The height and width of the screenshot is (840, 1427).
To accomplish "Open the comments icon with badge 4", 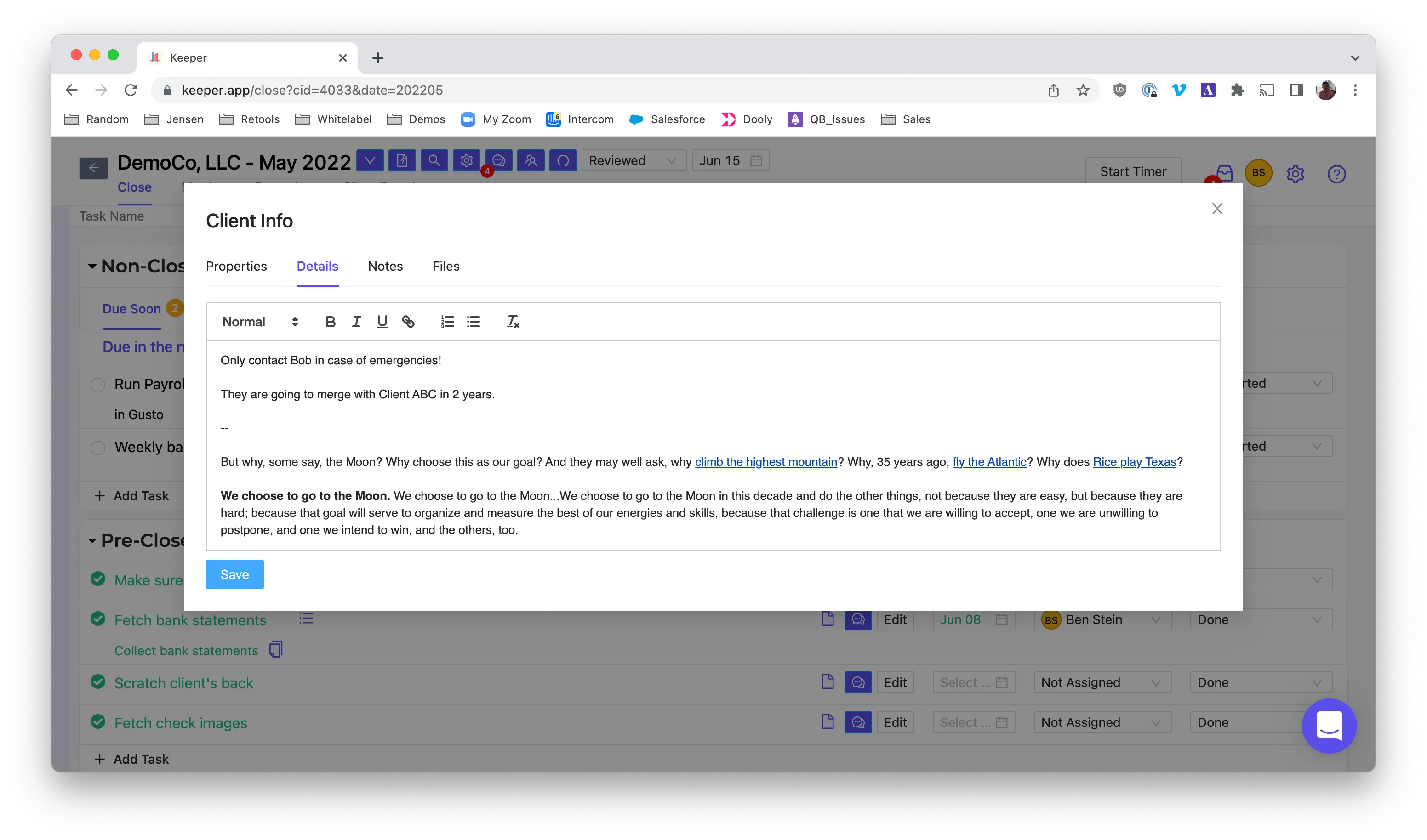I will pos(498,161).
